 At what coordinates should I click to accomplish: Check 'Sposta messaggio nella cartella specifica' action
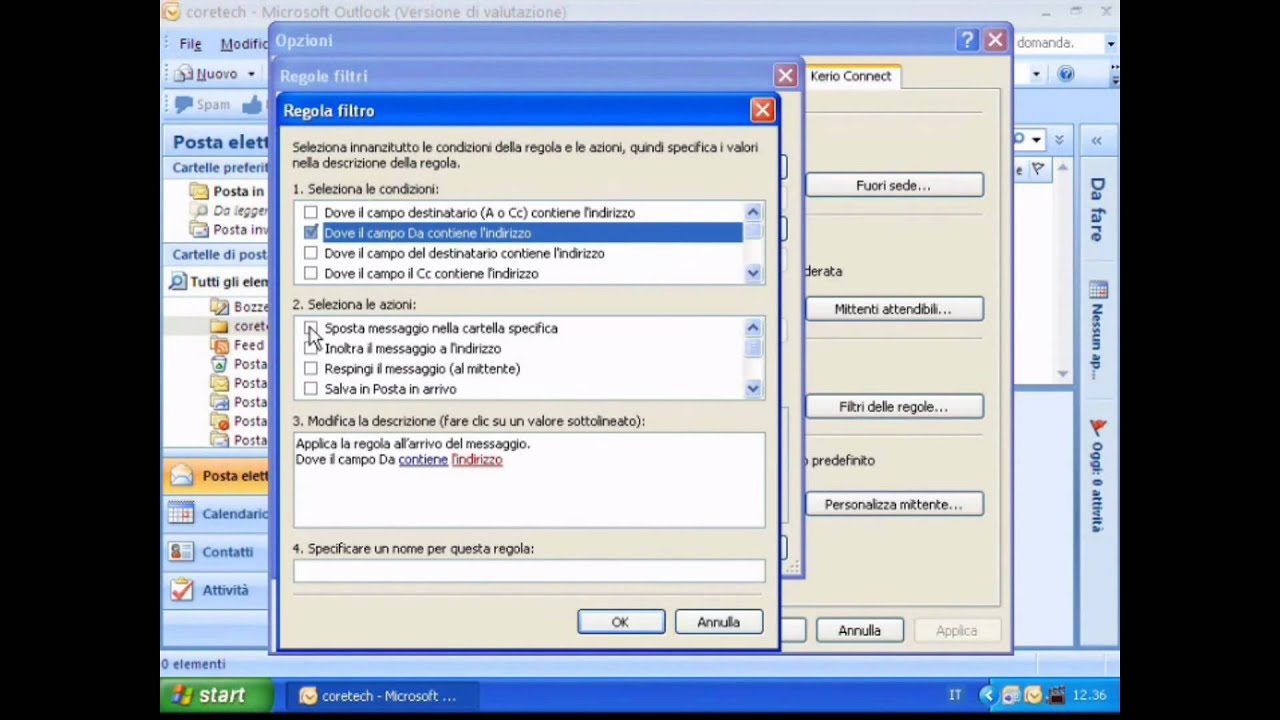[x=311, y=328]
